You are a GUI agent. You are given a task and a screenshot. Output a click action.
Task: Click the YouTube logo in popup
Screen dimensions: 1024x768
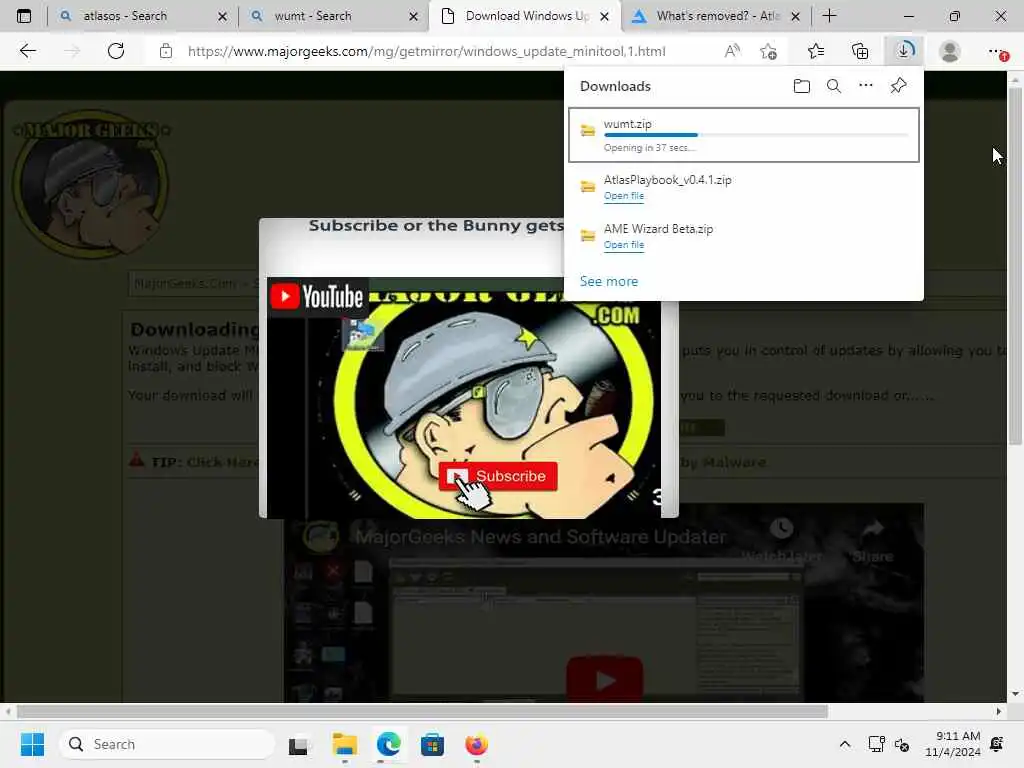tap(317, 296)
